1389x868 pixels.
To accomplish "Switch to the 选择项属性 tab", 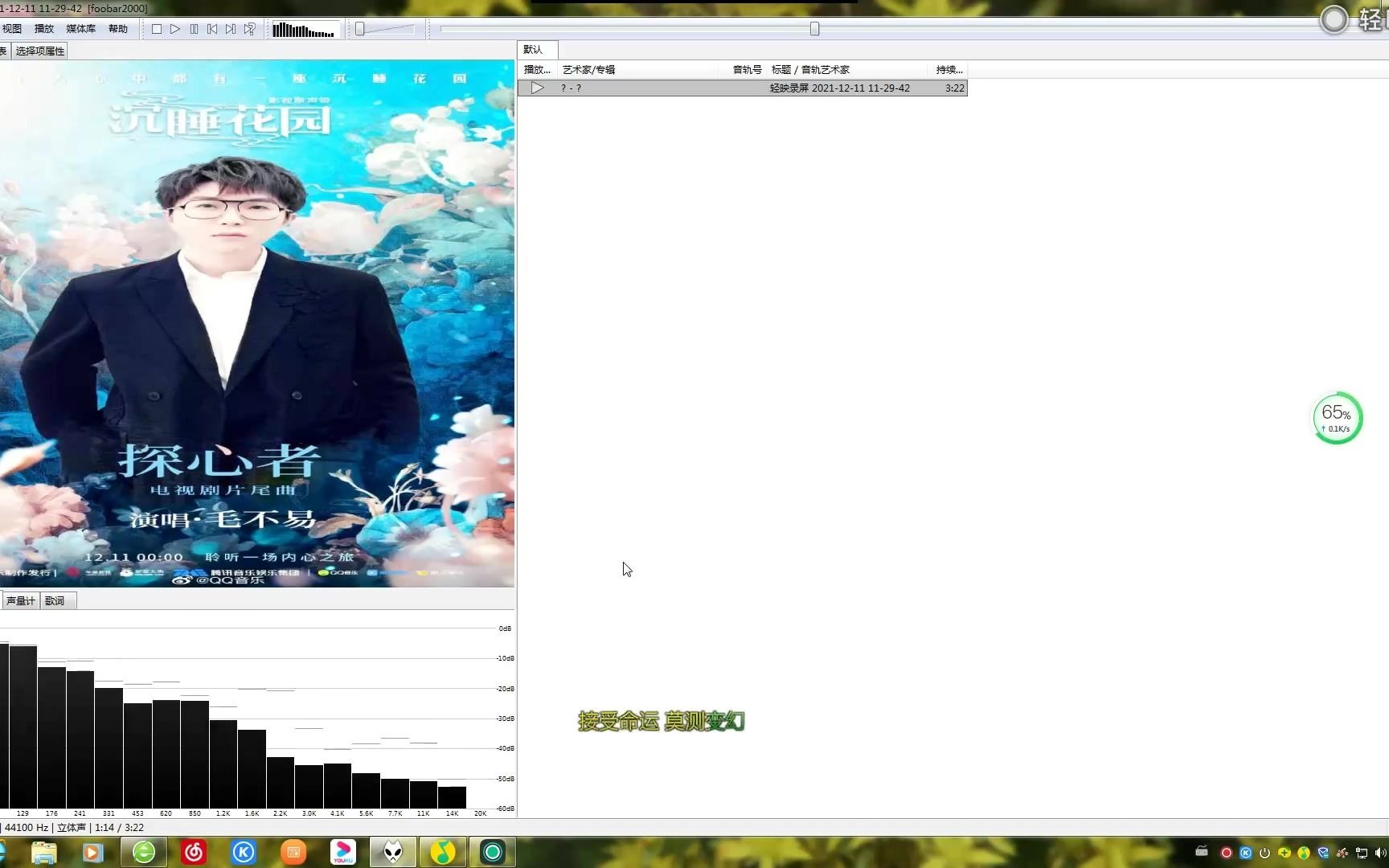I will pos(39,51).
